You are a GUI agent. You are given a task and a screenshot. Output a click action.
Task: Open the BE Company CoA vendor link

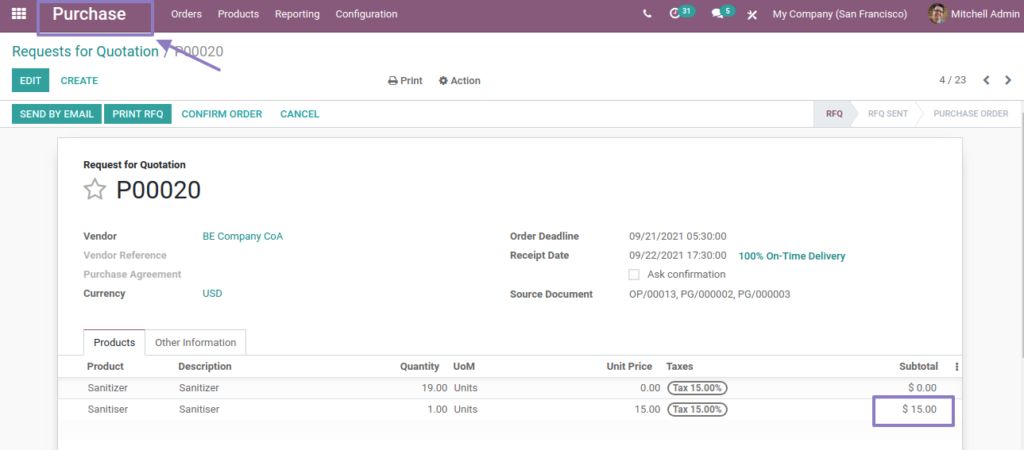(x=242, y=236)
